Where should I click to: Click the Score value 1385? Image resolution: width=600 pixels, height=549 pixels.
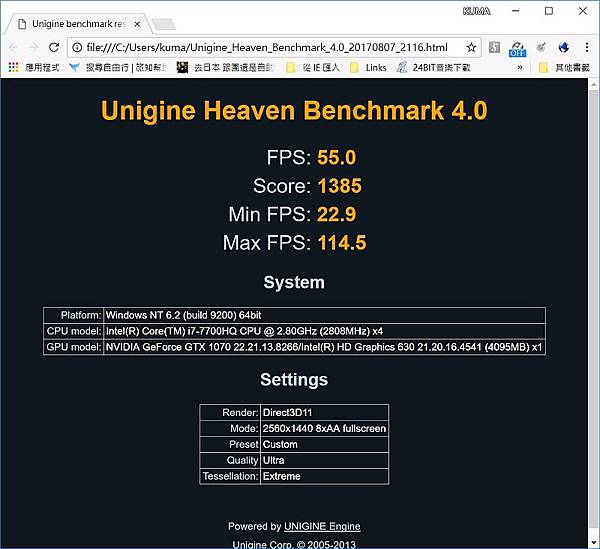pos(339,186)
